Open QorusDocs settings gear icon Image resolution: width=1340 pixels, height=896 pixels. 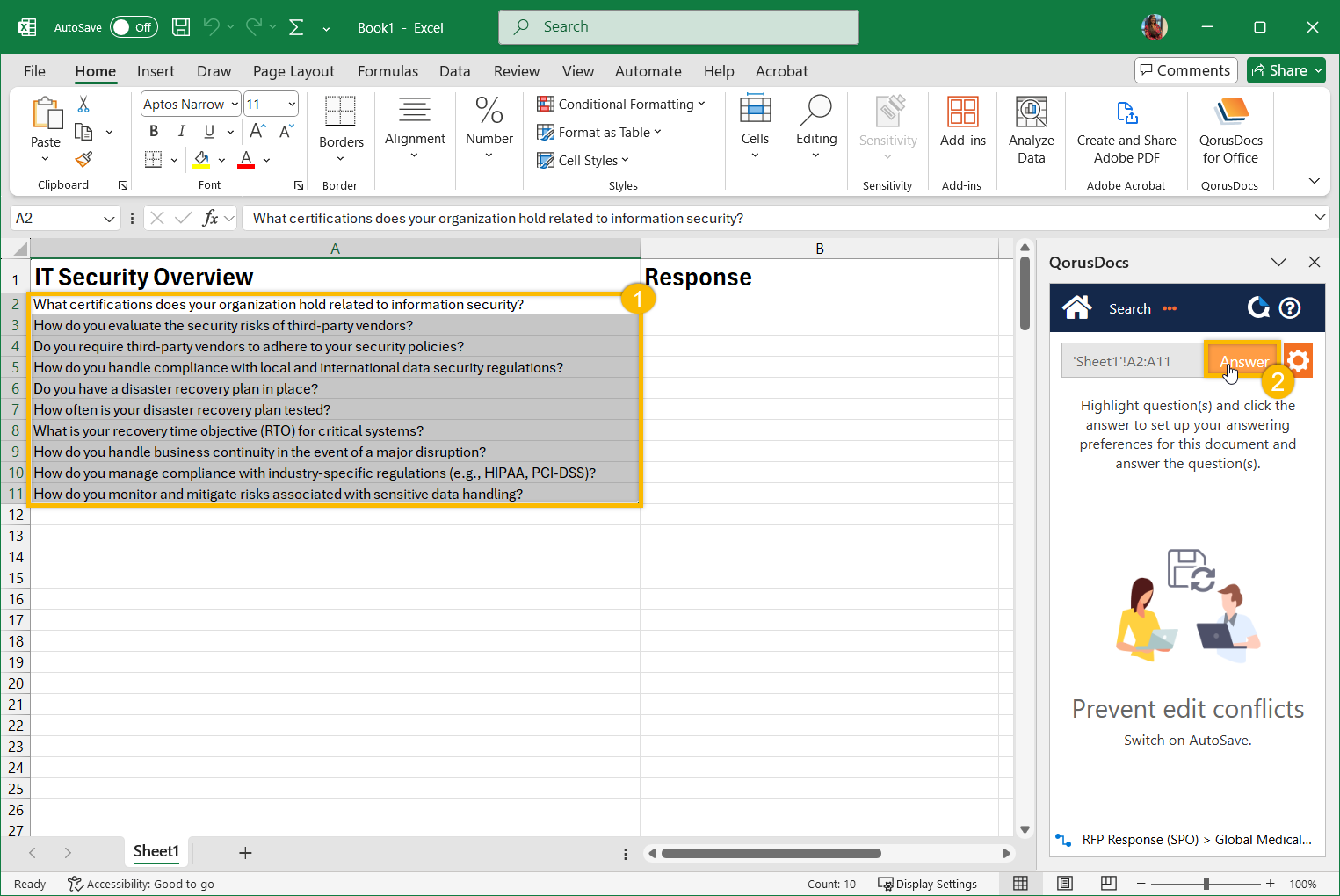[x=1299, y=360]
